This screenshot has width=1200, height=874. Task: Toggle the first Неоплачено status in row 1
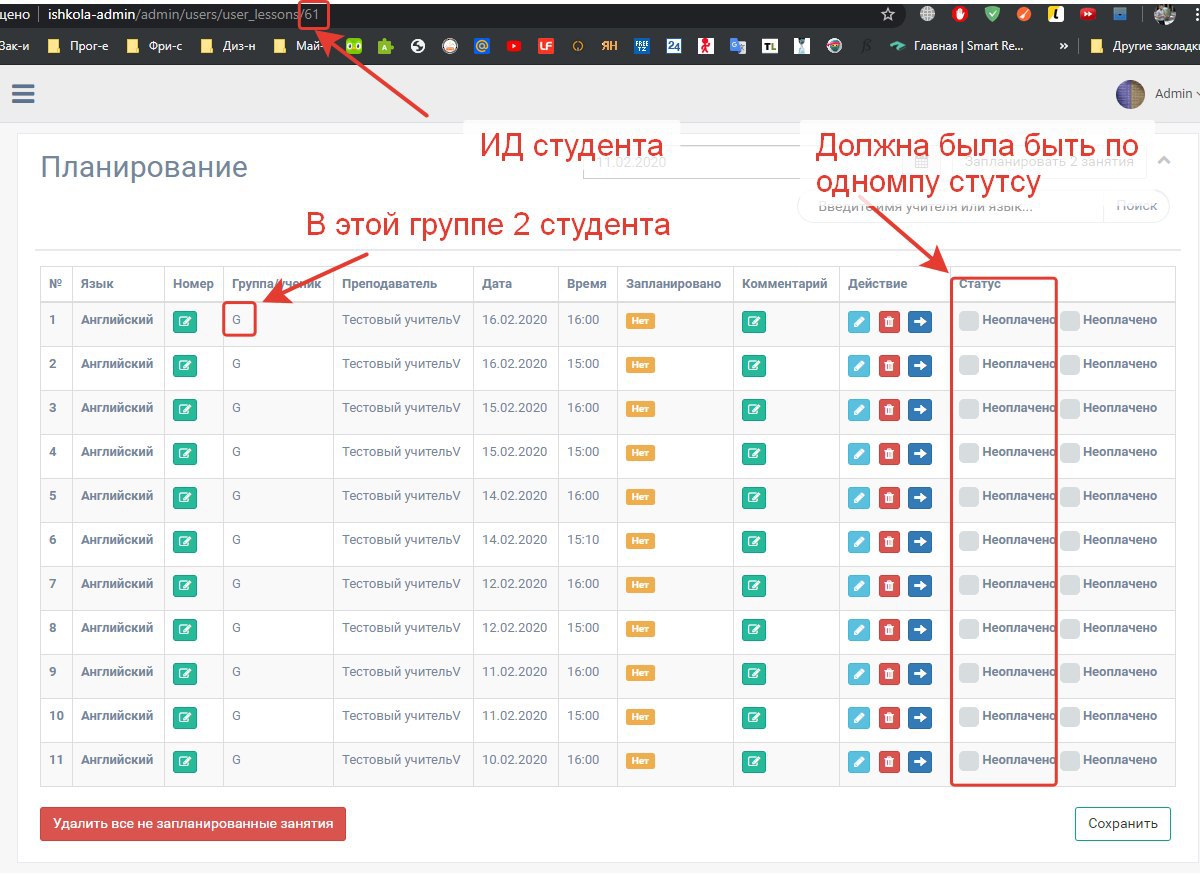point(968,321)
